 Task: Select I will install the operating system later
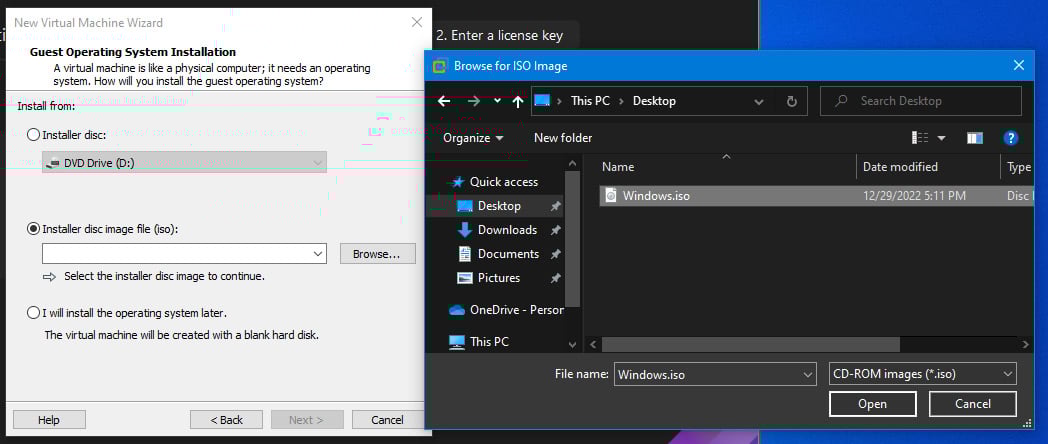33,313
